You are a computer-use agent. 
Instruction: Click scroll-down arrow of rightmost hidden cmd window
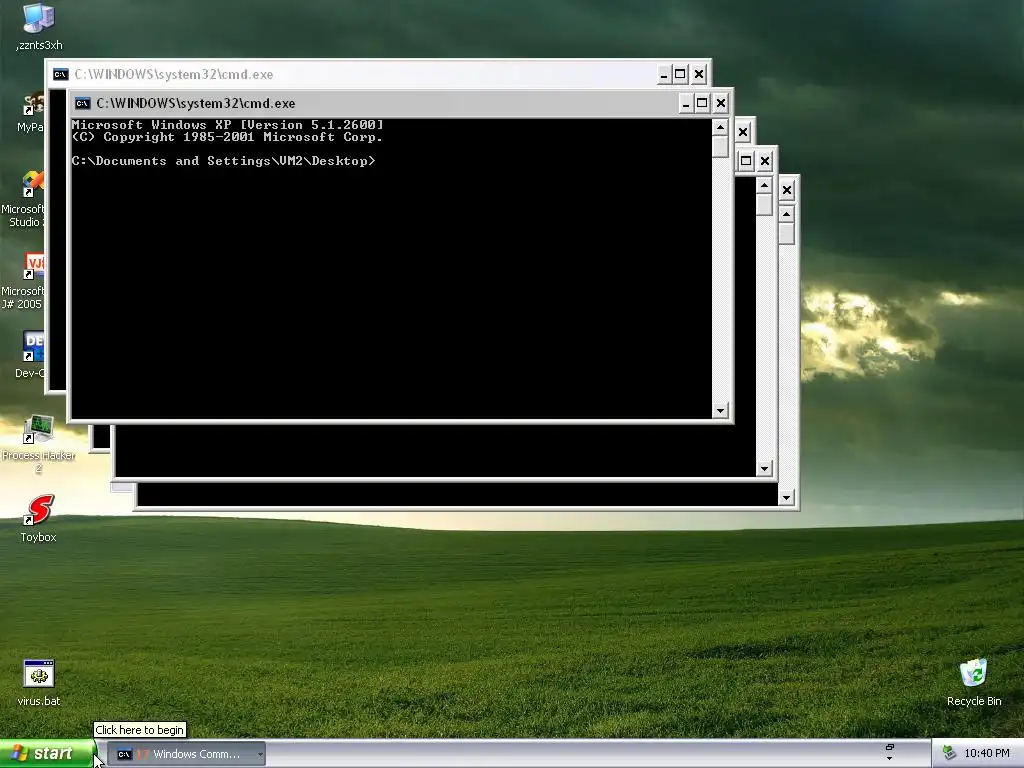tap(786, 498)
